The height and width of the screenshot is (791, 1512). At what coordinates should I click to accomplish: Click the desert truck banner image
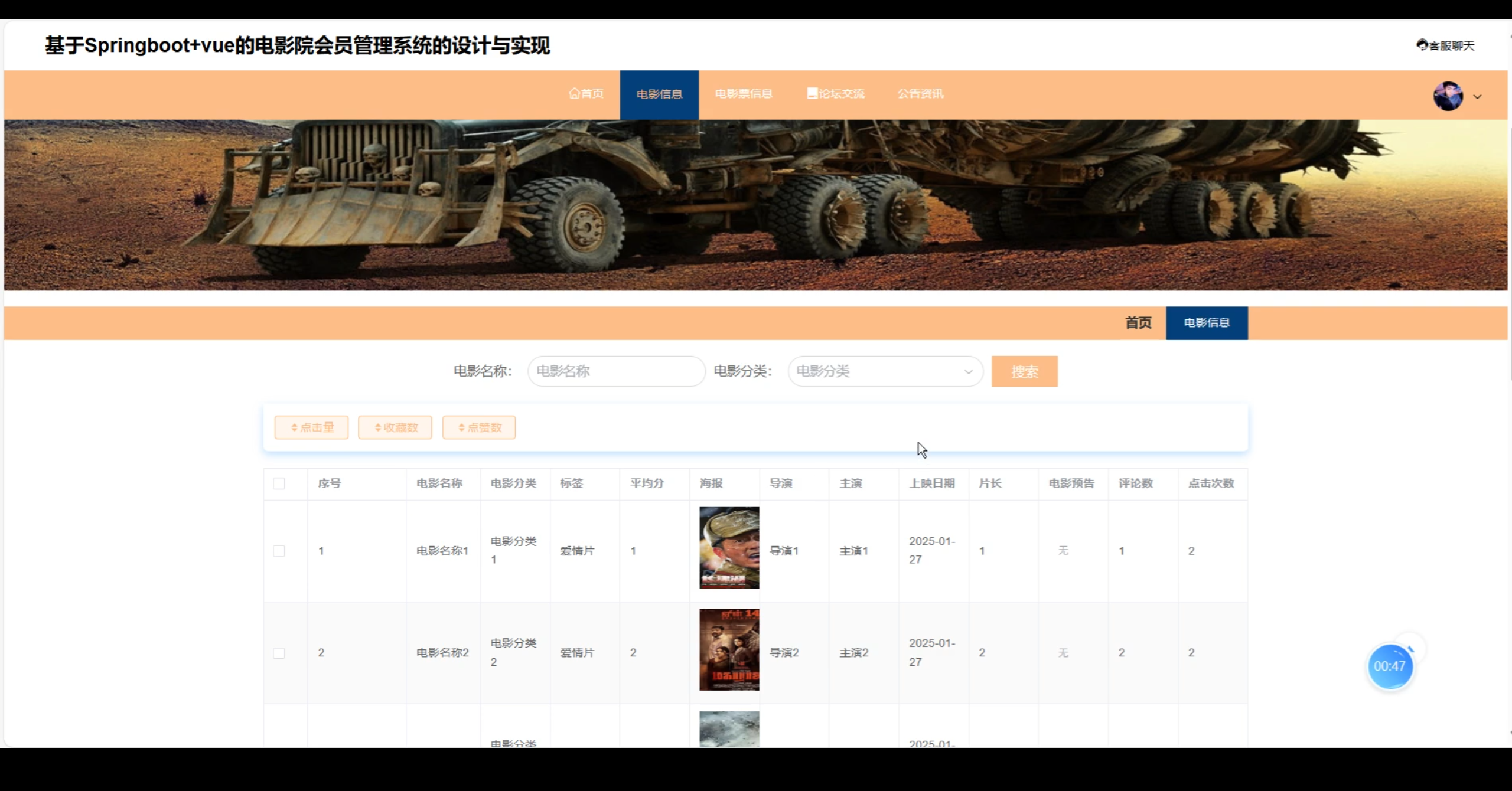pyautogui.click(x=756, y=205)
